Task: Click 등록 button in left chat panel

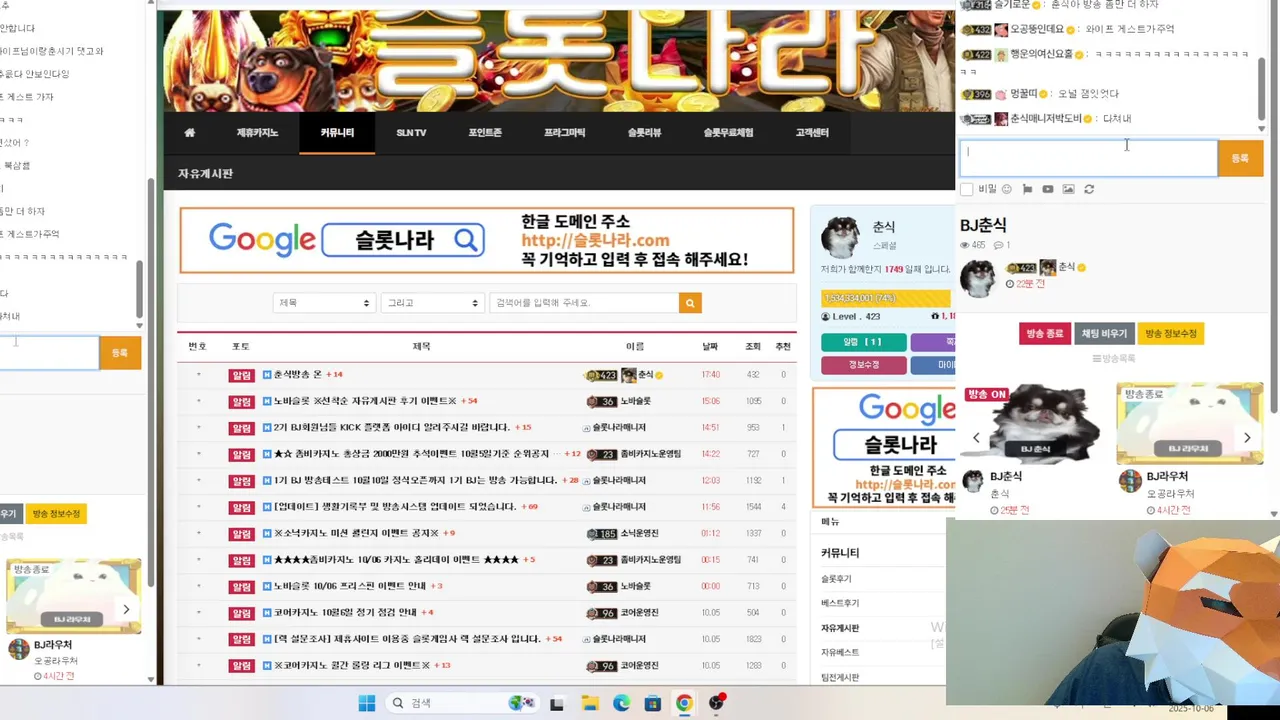Action: tap(120, 353)
